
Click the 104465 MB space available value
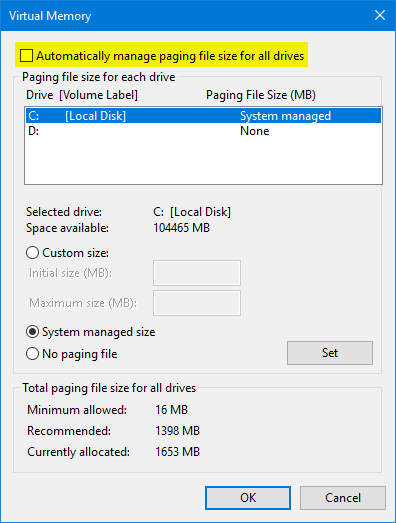(181, 228)
